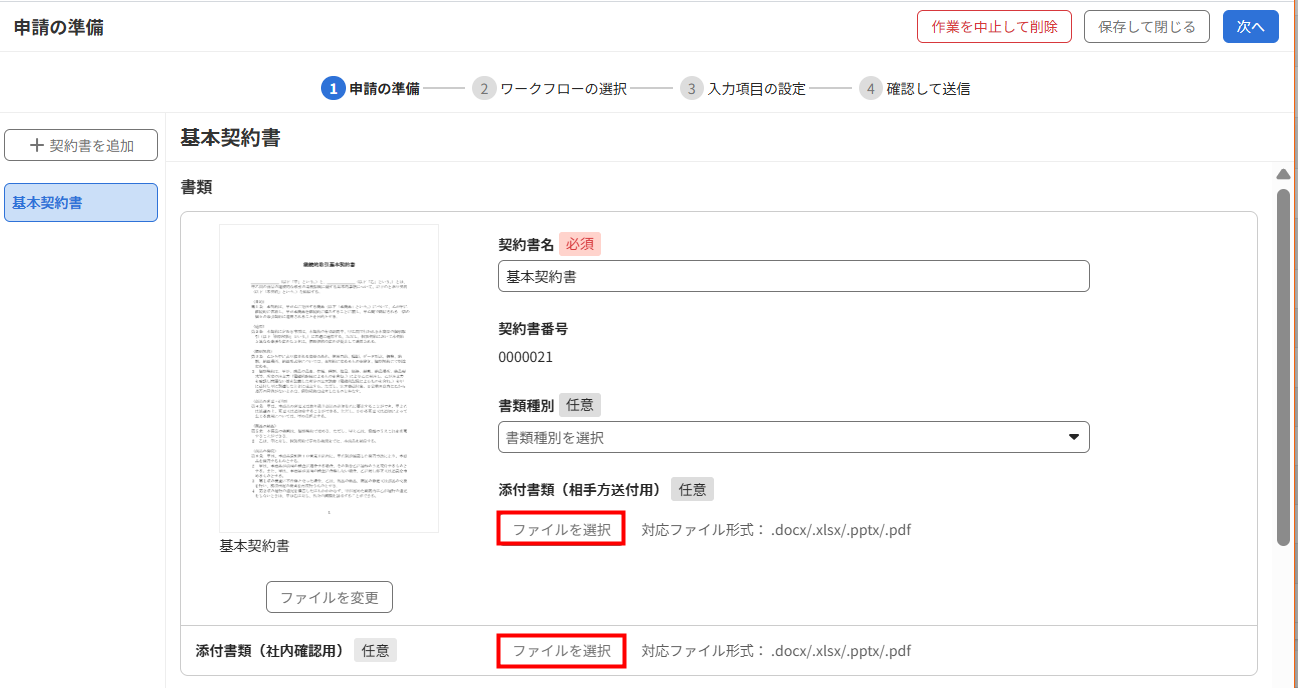
Task: Click the 書類 section label
Action: 196,186
